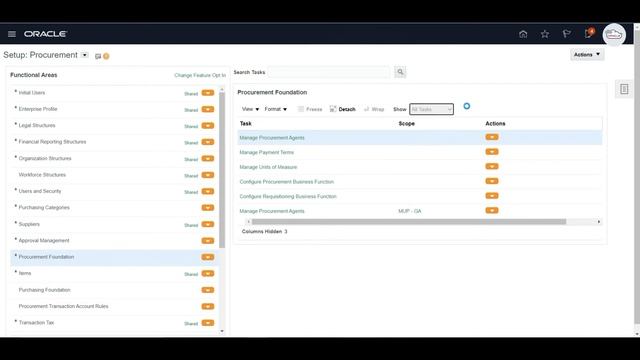
Task: Click the Search Tasks magnifier button
Action: coord(400,72)
